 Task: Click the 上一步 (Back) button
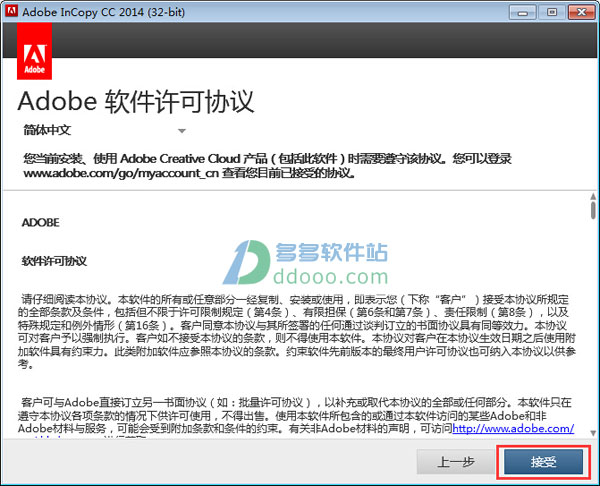tap(456, 462)
